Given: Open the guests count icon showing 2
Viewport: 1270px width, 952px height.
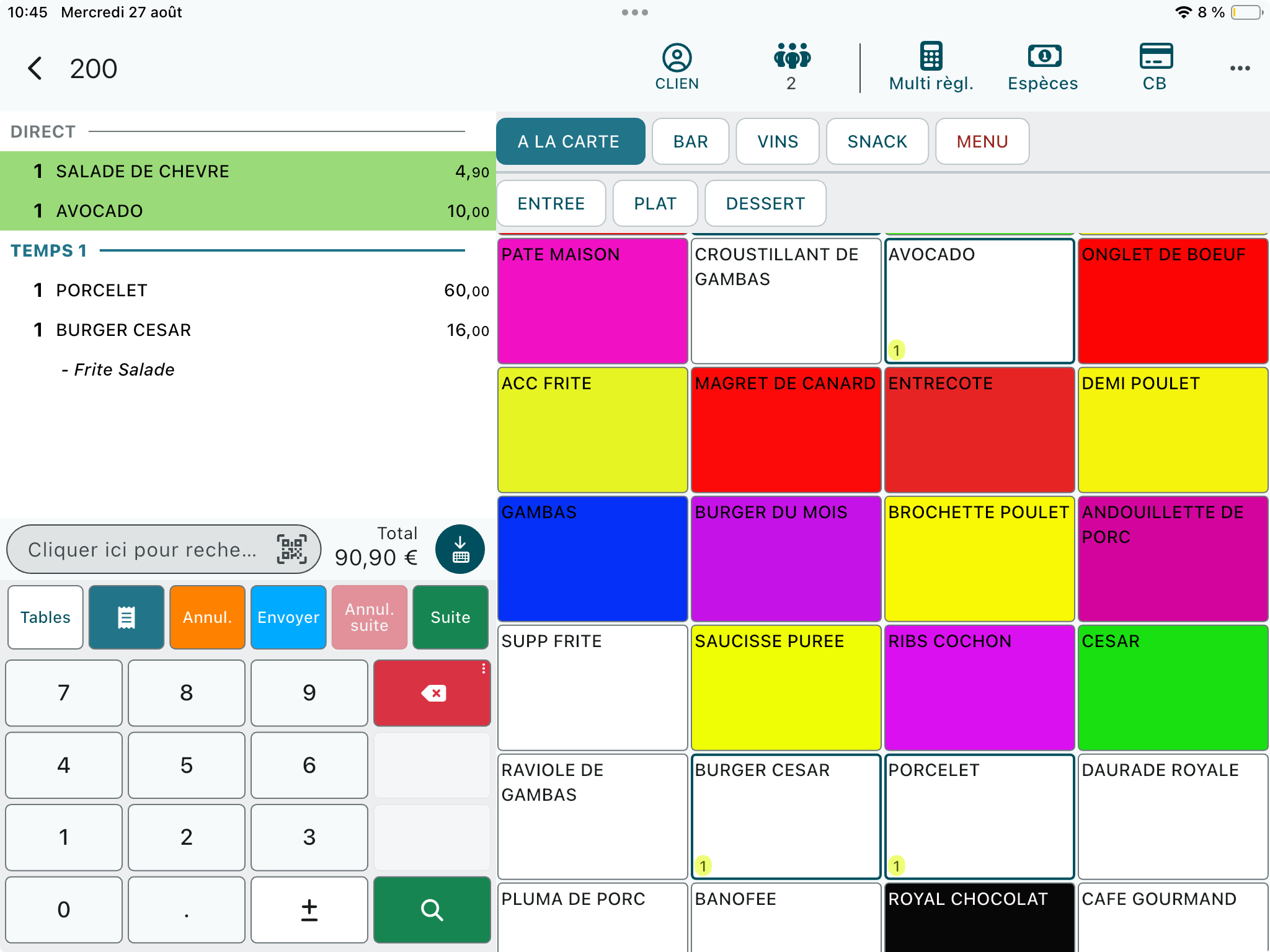Looking at the screenshot, I should (x=791, y=67).
